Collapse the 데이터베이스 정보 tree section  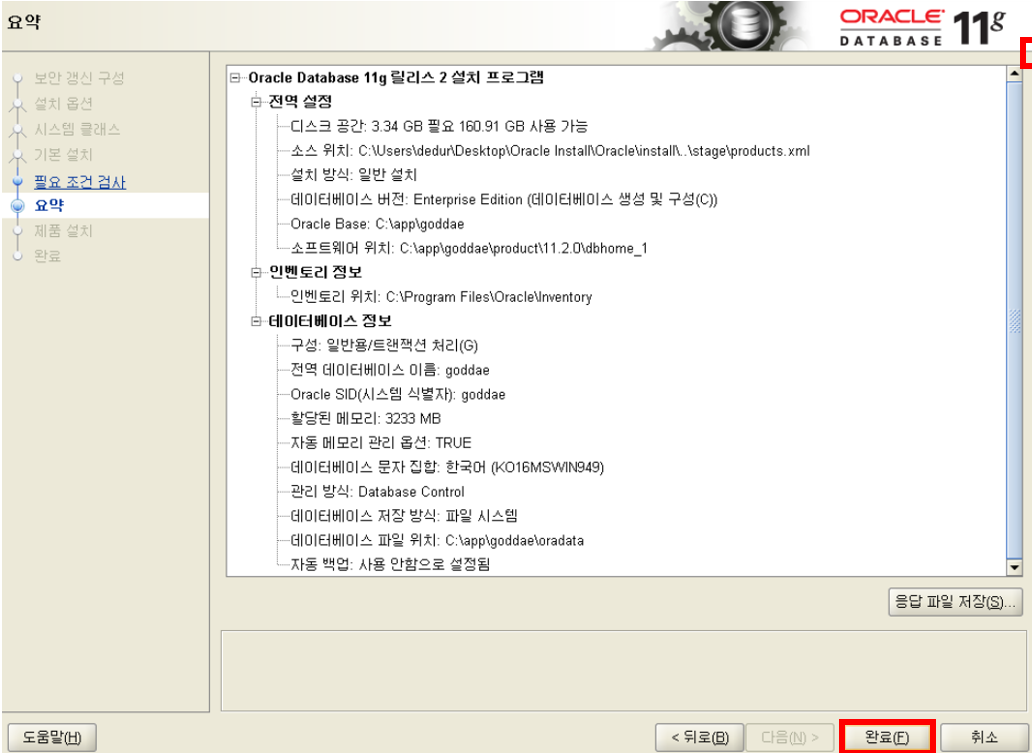[x=256, y=321]
